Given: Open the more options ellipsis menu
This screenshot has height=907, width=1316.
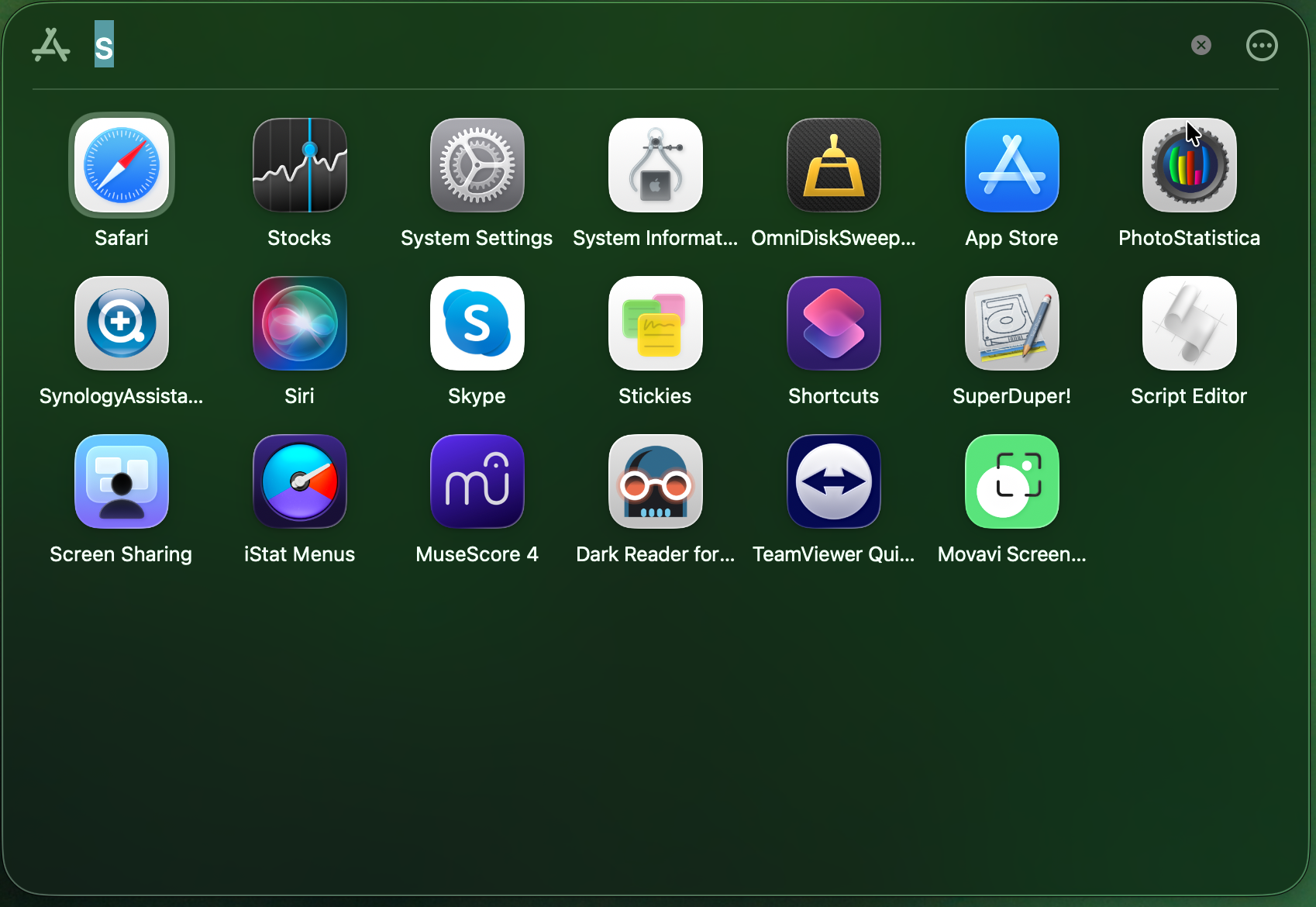Looking at the screenshot, I should point(1262,45).
